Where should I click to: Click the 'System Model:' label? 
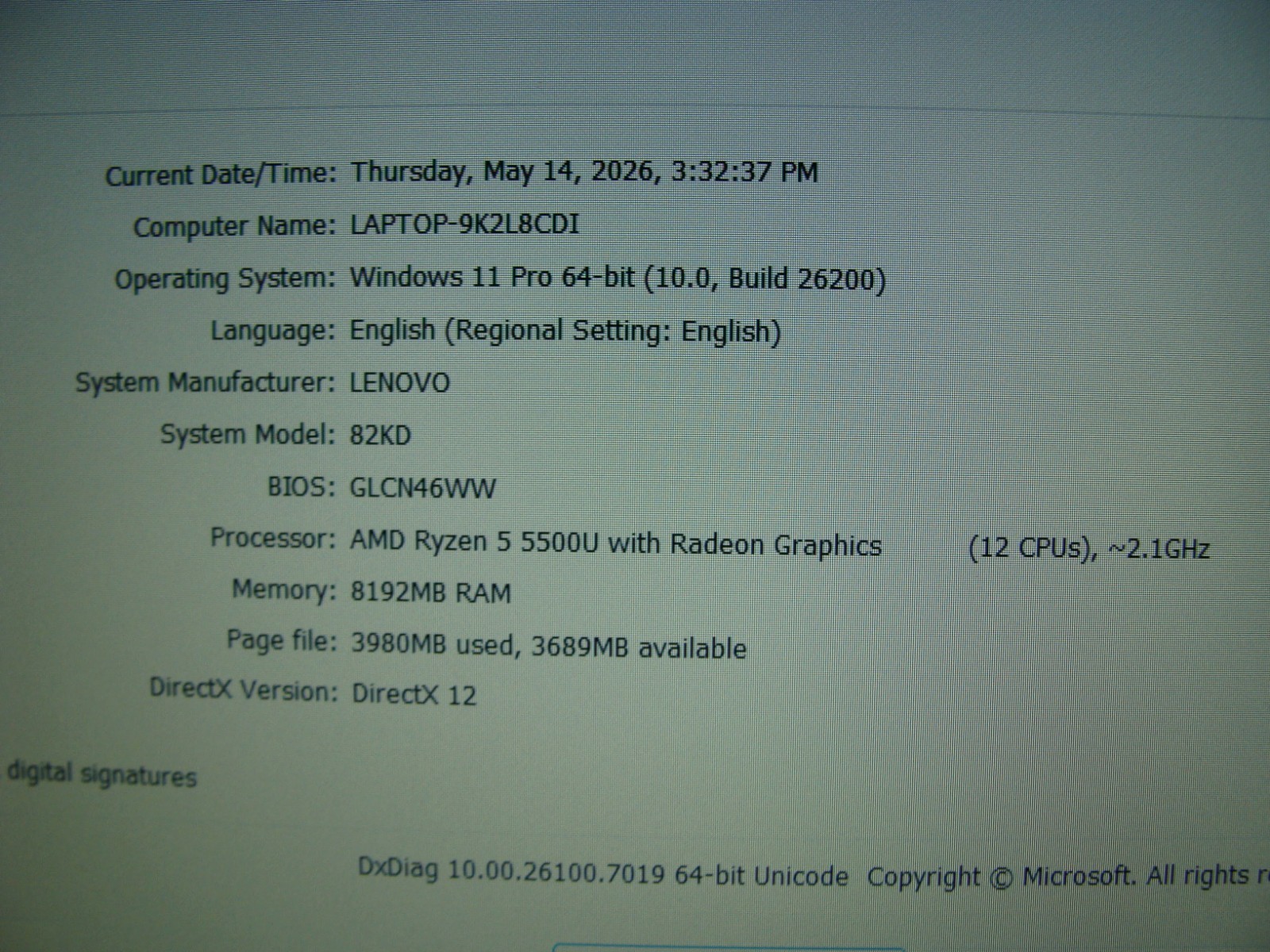[x=249, y=435]
